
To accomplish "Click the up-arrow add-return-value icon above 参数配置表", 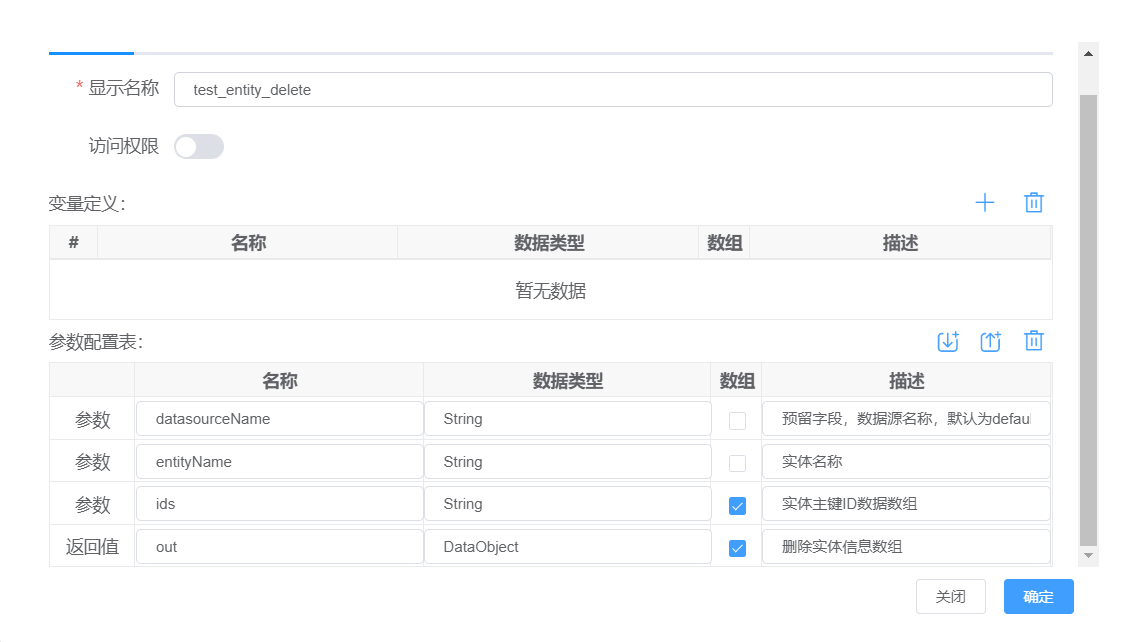I will 990,342.
